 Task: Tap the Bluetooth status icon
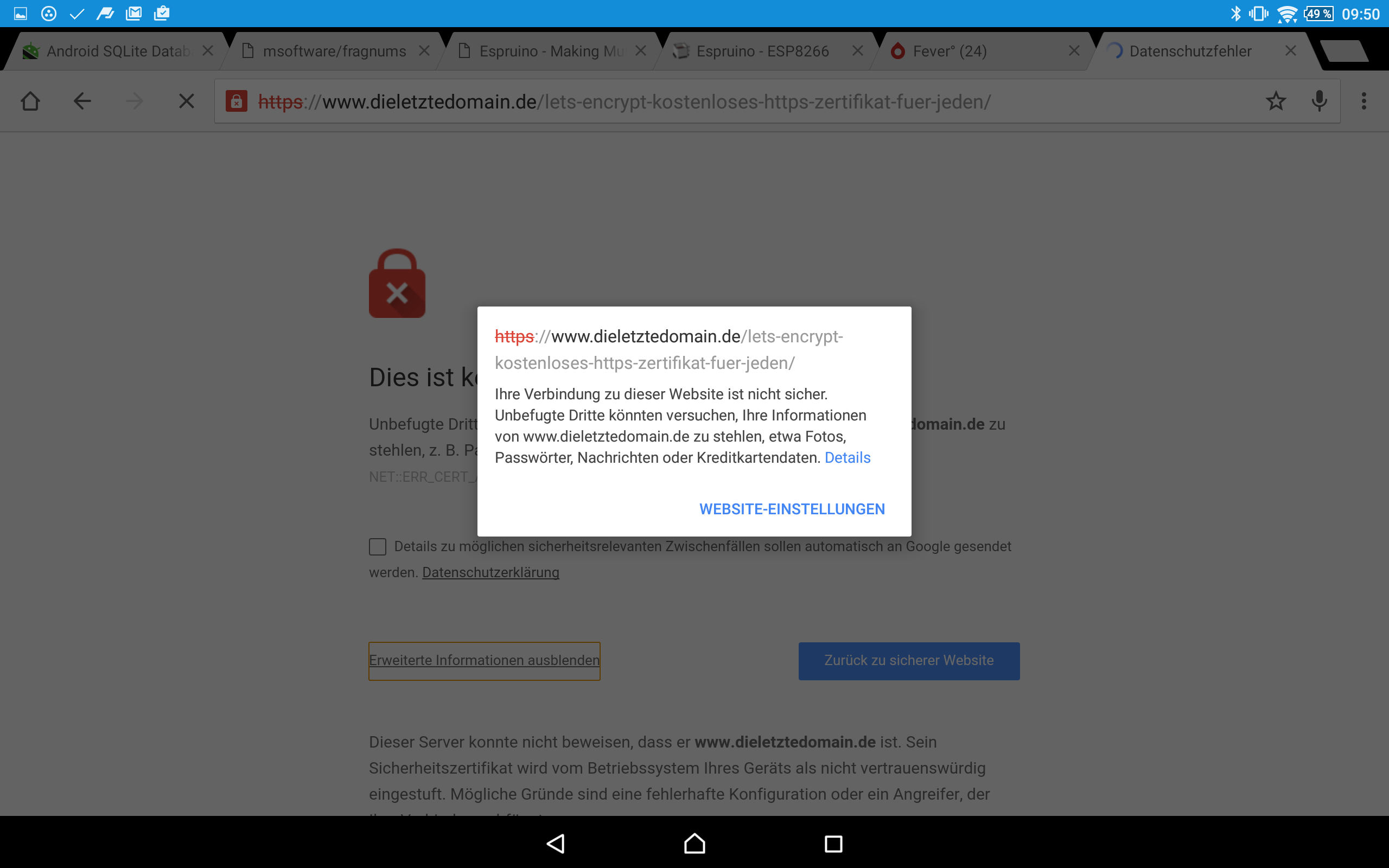(1235, 13)
